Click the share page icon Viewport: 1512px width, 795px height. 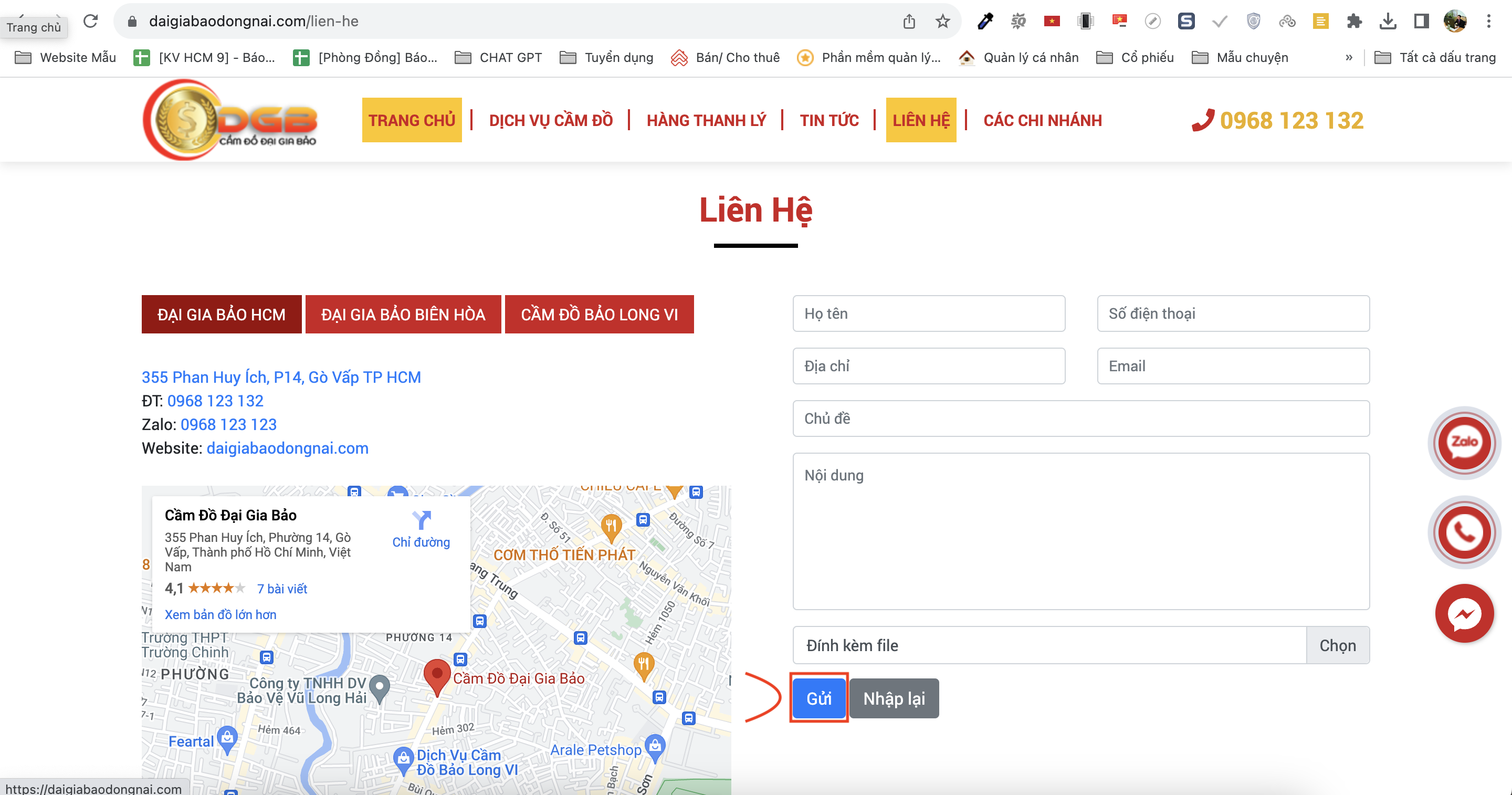click(x=910, y=20)
